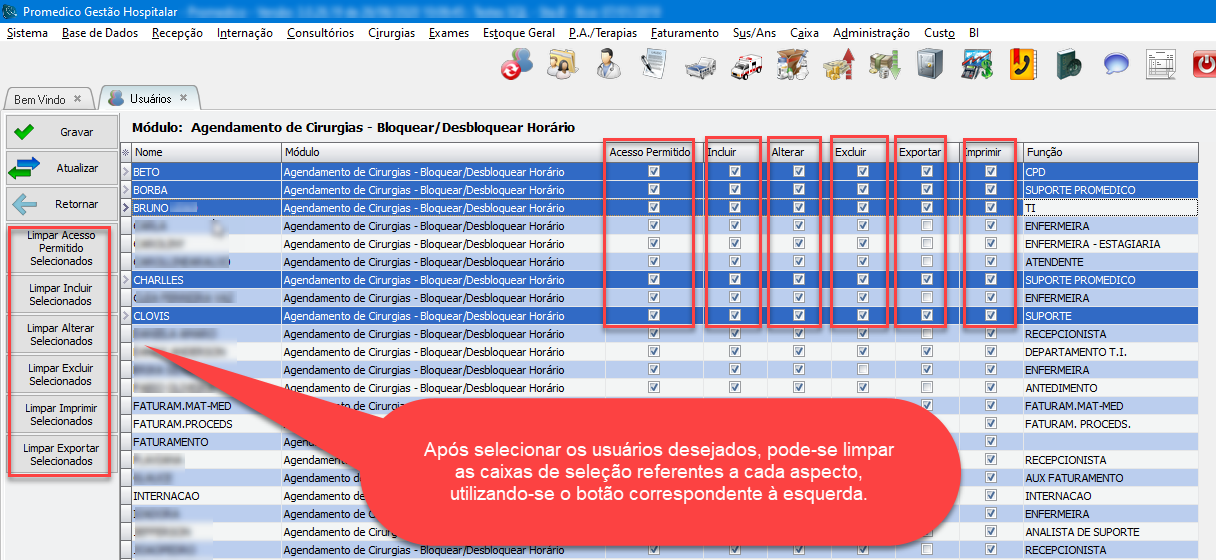This screenshot has height=560, width=1216.
Task: Open the blue chat bubble icon
Action: tap(1116, 66)
